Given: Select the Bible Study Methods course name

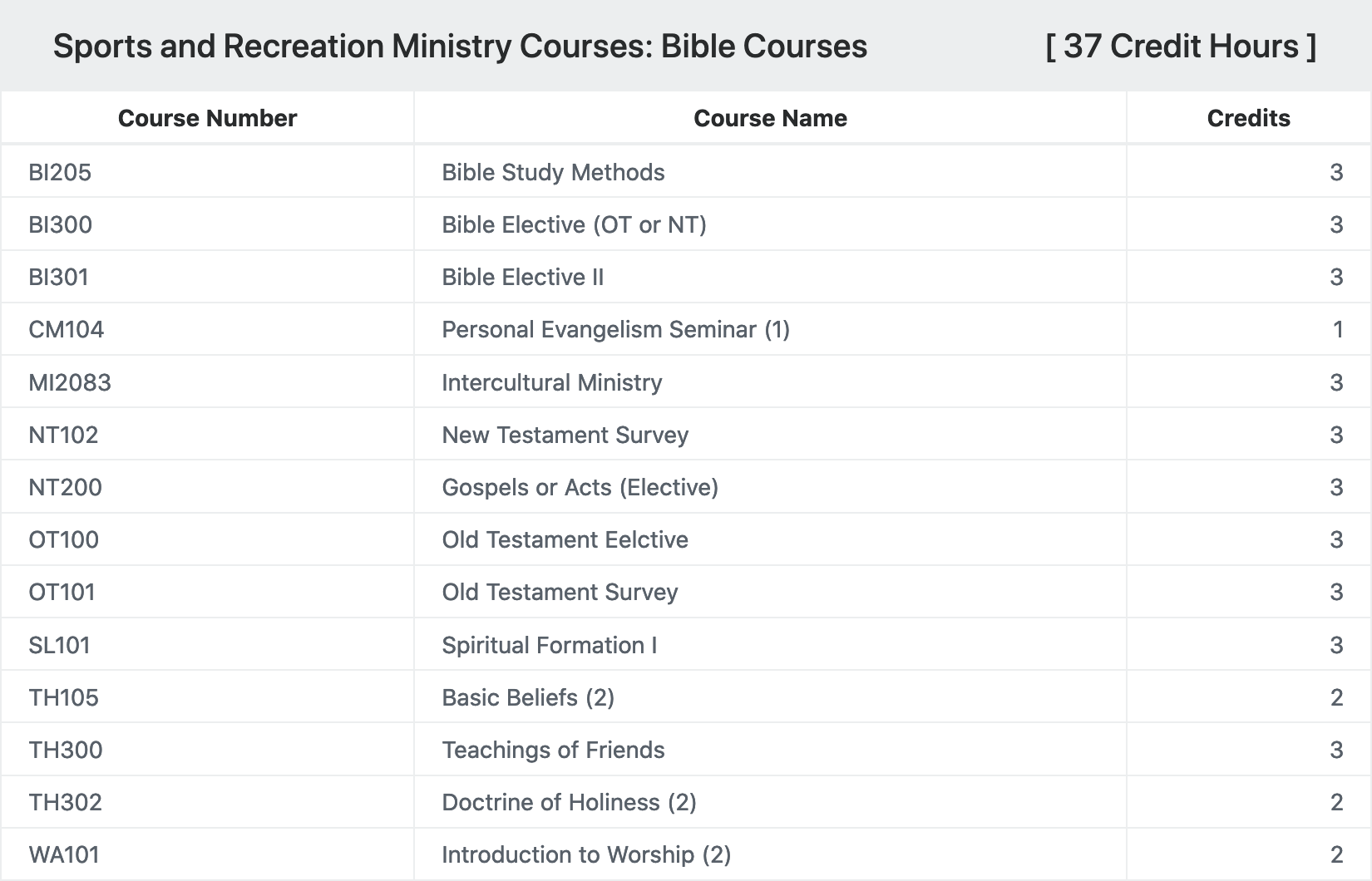Looking at the screenshot, I should tap(553, 172).
